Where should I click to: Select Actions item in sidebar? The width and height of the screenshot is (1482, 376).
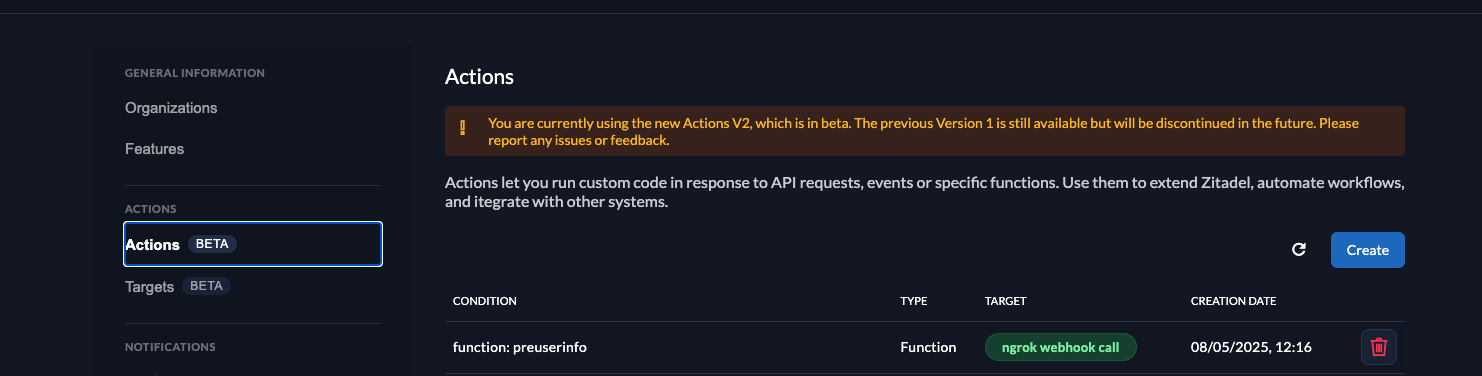253,244
